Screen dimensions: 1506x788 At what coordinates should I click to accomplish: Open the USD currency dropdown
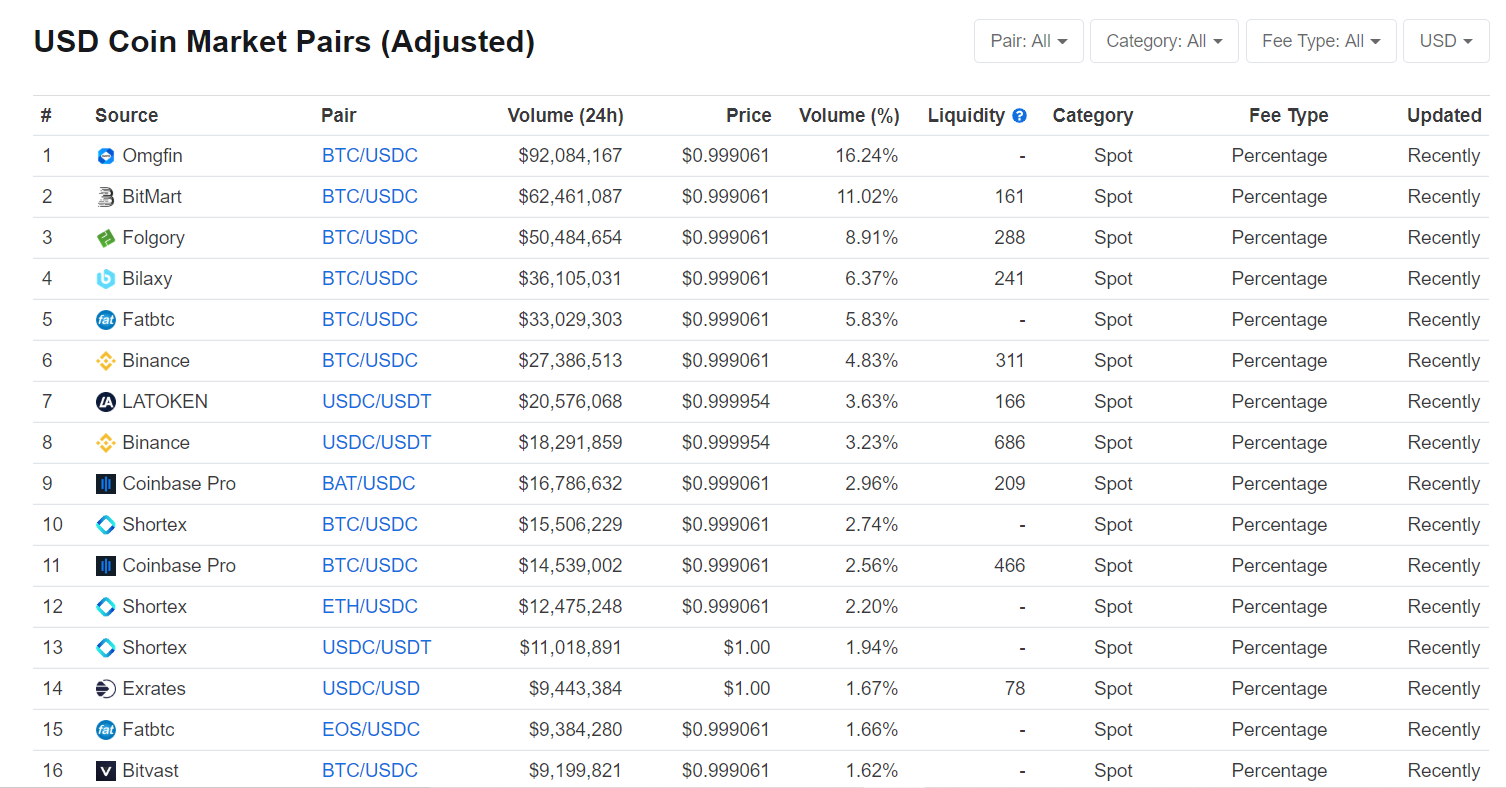pos(1446,41)
